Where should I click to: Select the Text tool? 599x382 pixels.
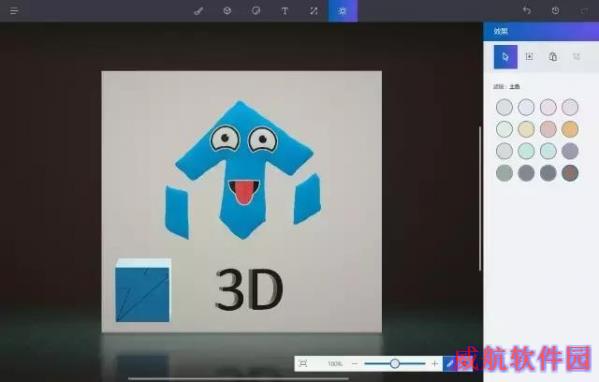point(285,11)
